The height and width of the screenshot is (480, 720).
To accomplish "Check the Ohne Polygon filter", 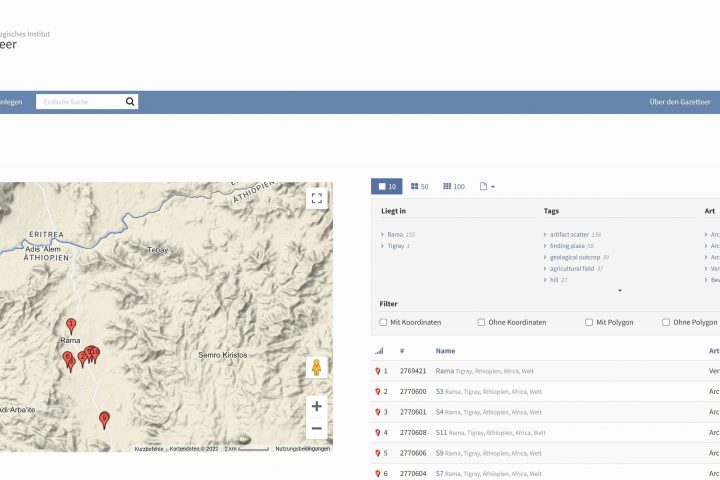I will pyautogui.click(x=666, y=322).
